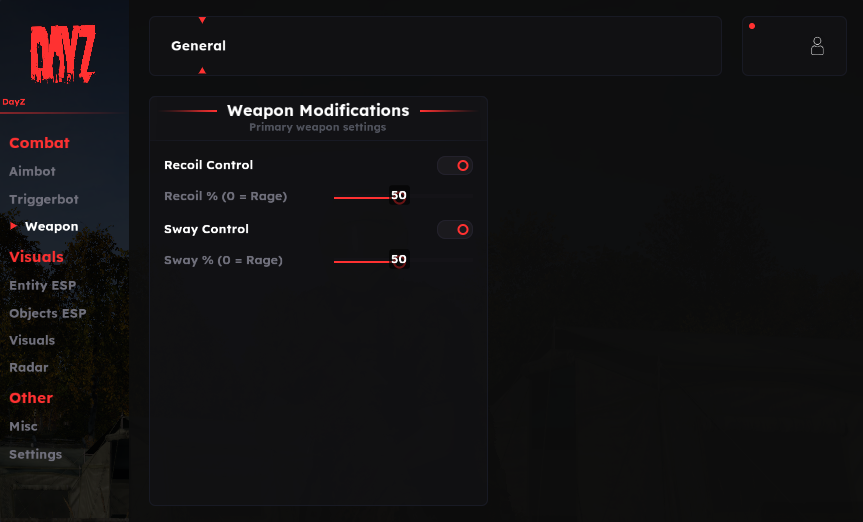Select Entity ESP in the sidebar
863x522 pixels.
(42, 285)
